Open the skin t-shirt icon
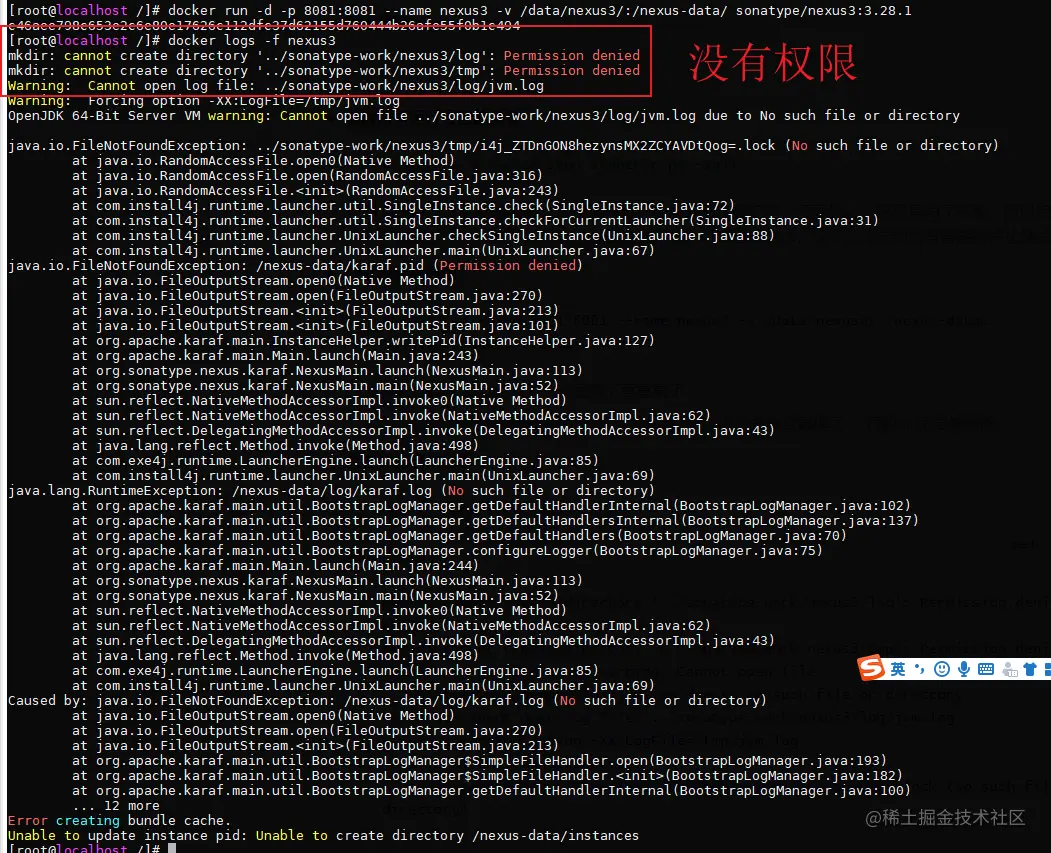 pyautogui.click(x=1030, y=669)
